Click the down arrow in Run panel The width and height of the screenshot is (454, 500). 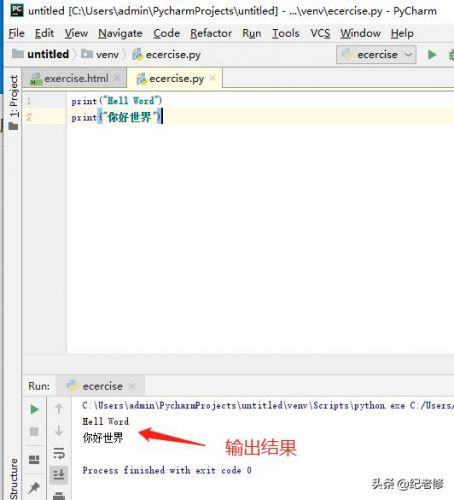[x=59, y=430]
